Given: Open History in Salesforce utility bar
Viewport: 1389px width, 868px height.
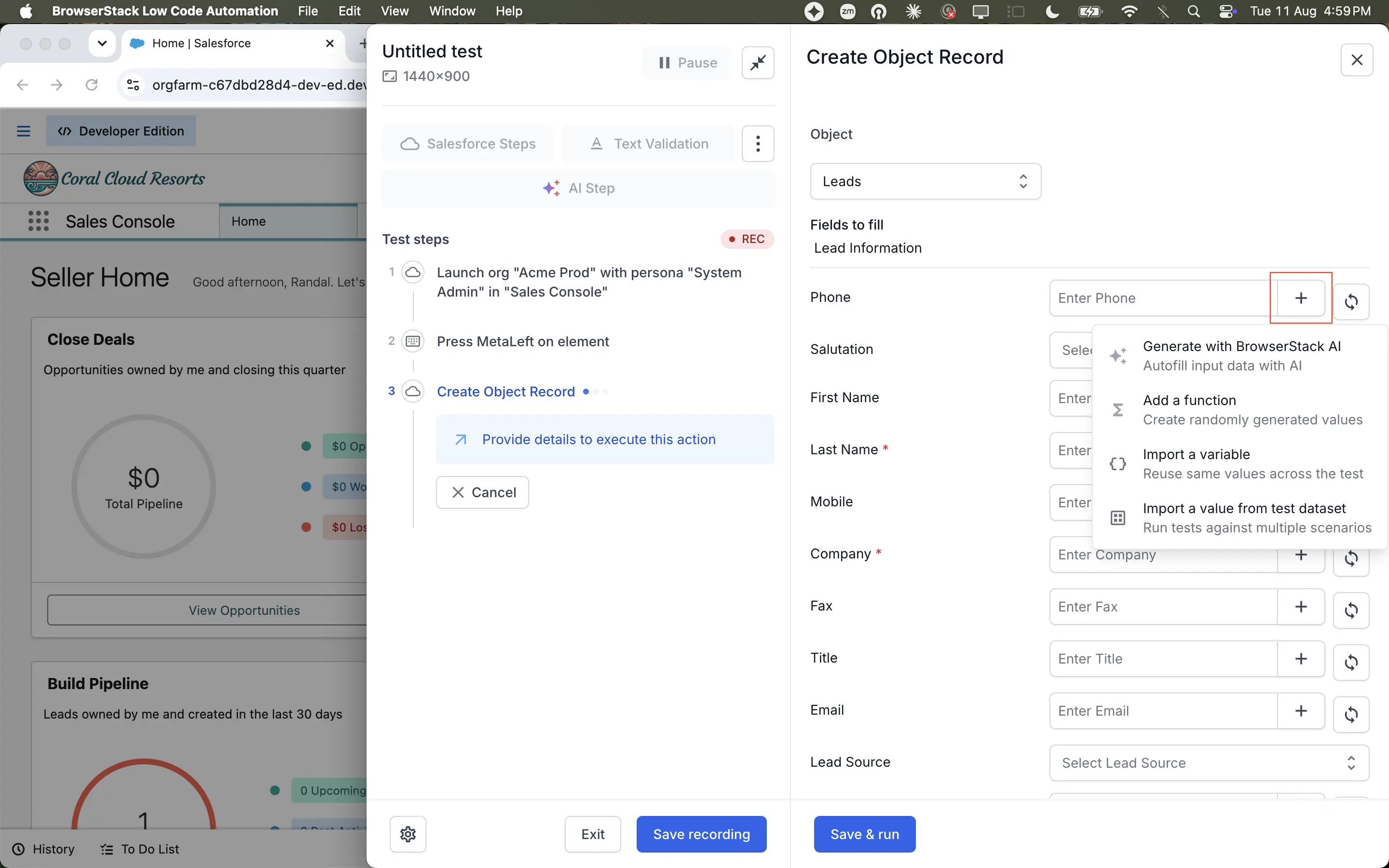Looking at the screenshot, I should tap(43, 849).
